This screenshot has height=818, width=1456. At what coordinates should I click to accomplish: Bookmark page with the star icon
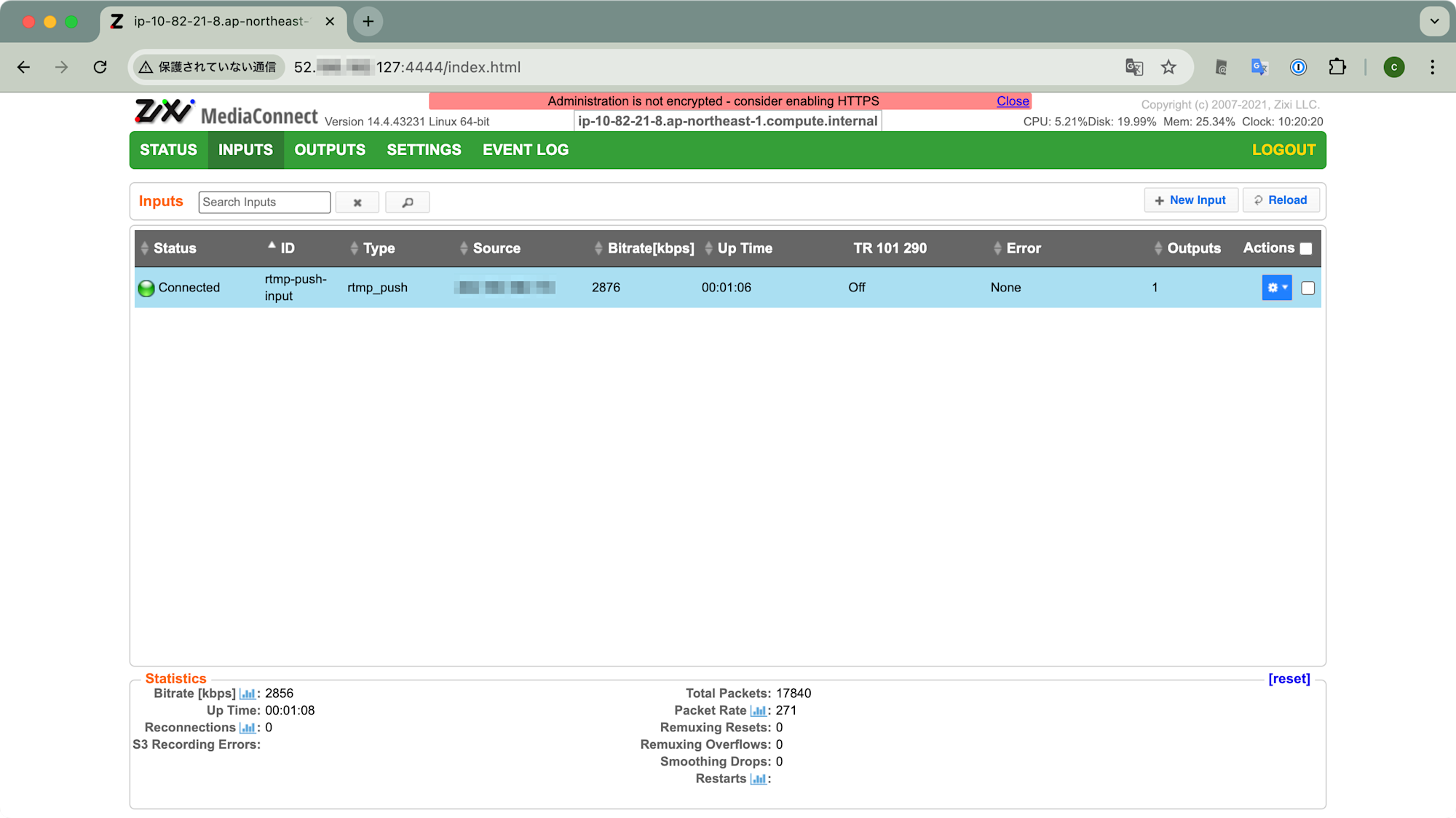pyautogui.click(x=1168, y=67)
